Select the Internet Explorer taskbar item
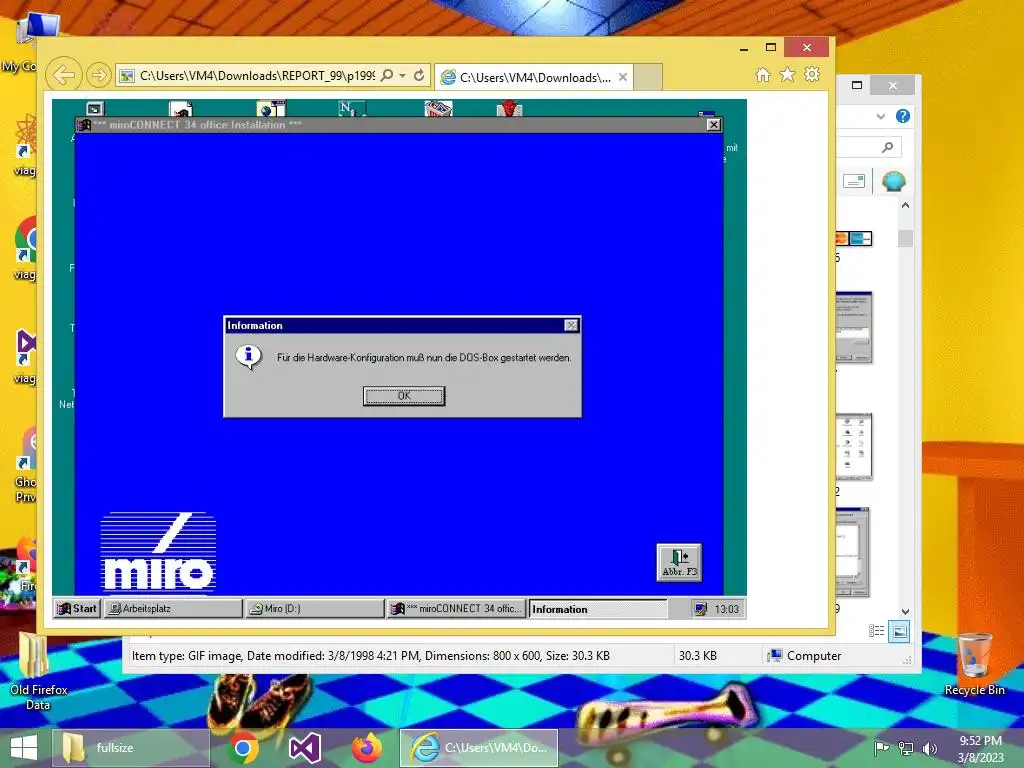 pos(479,748)
